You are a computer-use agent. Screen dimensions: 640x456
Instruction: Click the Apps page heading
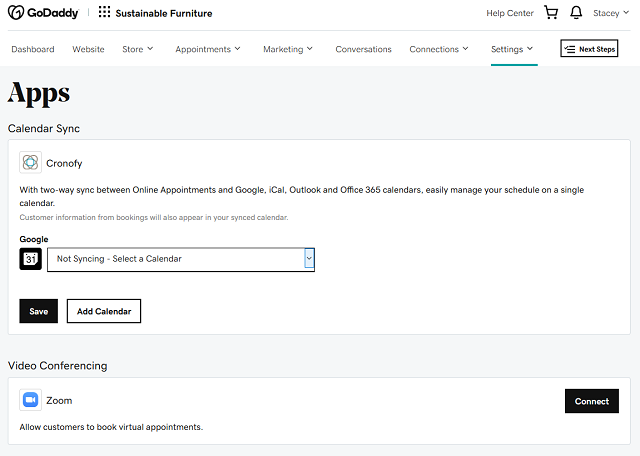coord(39,93)
